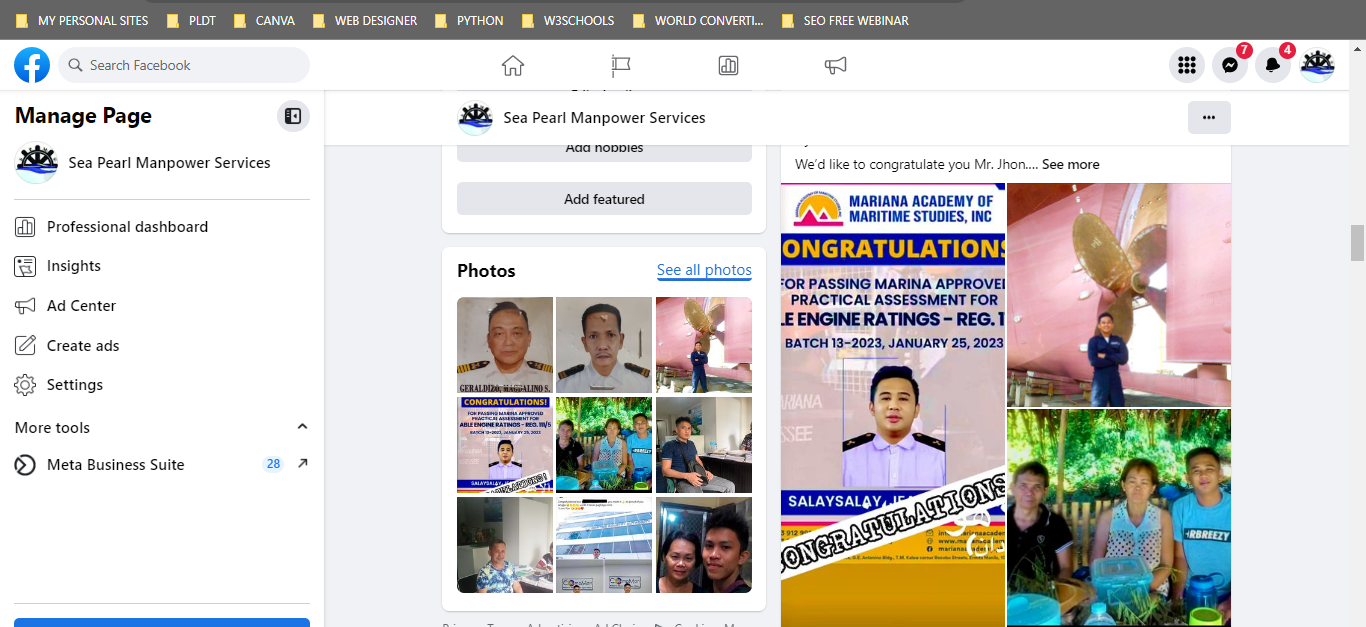Collapse the Manage Page sidebar
The width and height of the screenshot is (1366, 627).
click(x=293, y=116)
